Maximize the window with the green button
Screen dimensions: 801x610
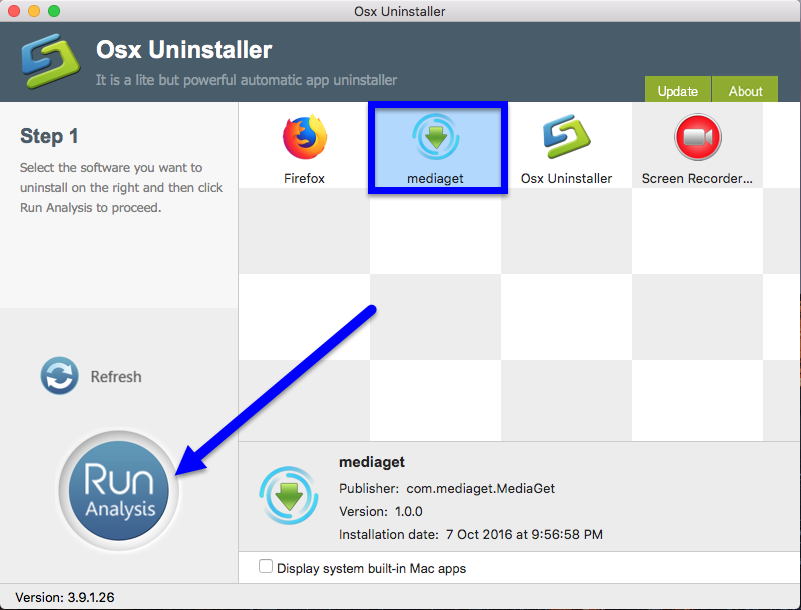coord(54,11)
